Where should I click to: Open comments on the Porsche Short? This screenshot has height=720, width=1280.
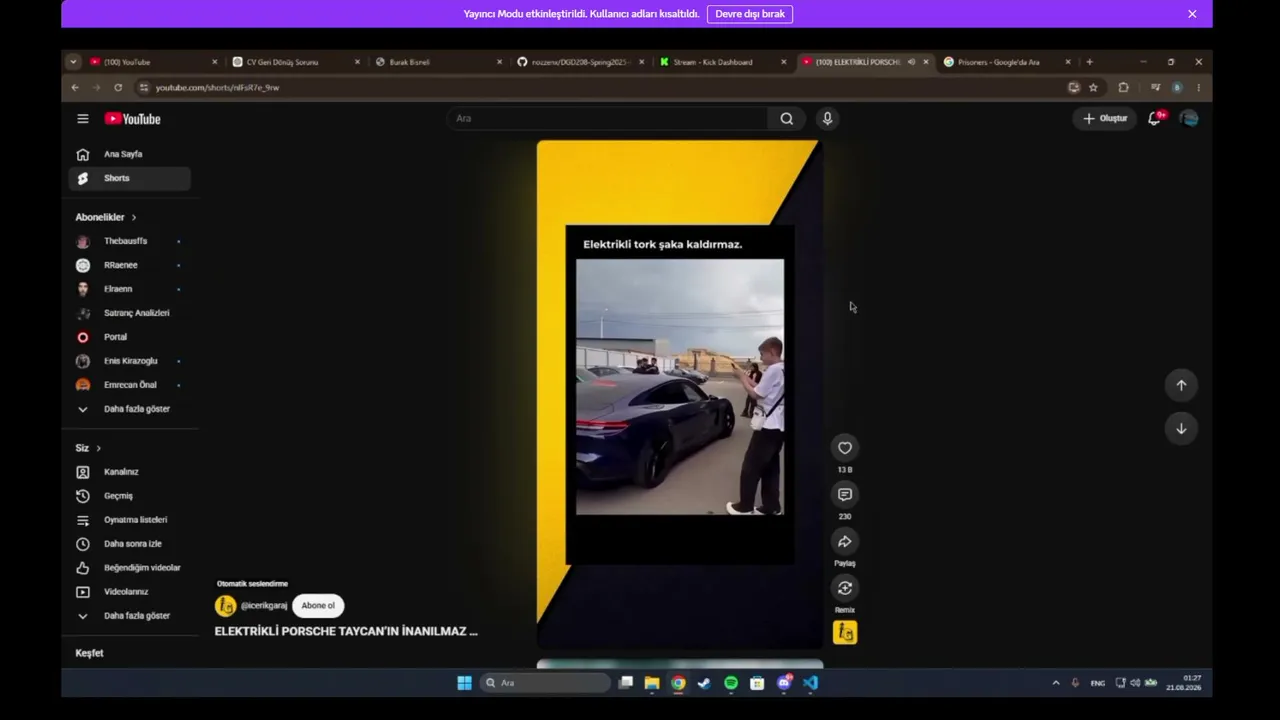(845, 495)
